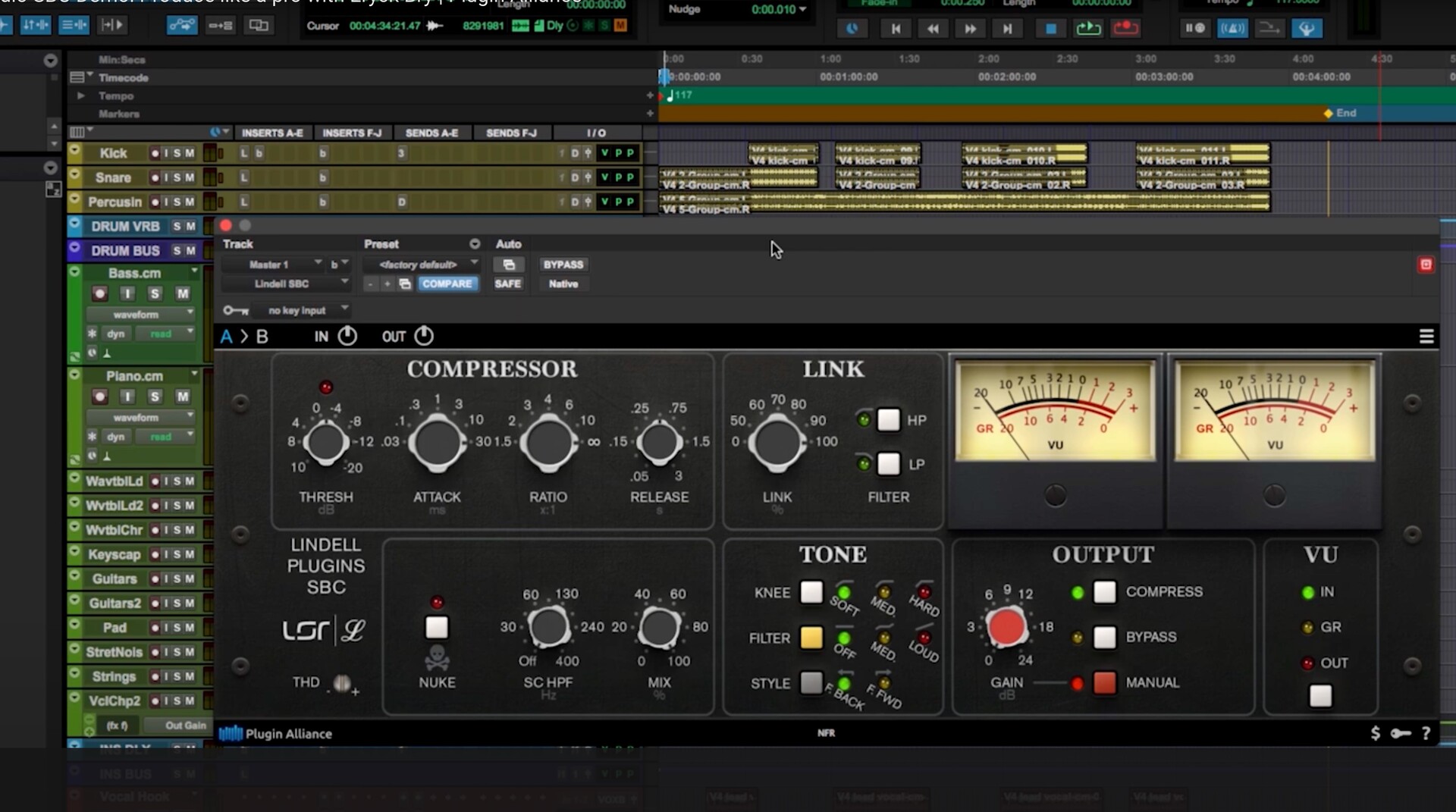Click the blue Stop transport button
This screenshot has height=812, width=1456.
(1050, 28)
